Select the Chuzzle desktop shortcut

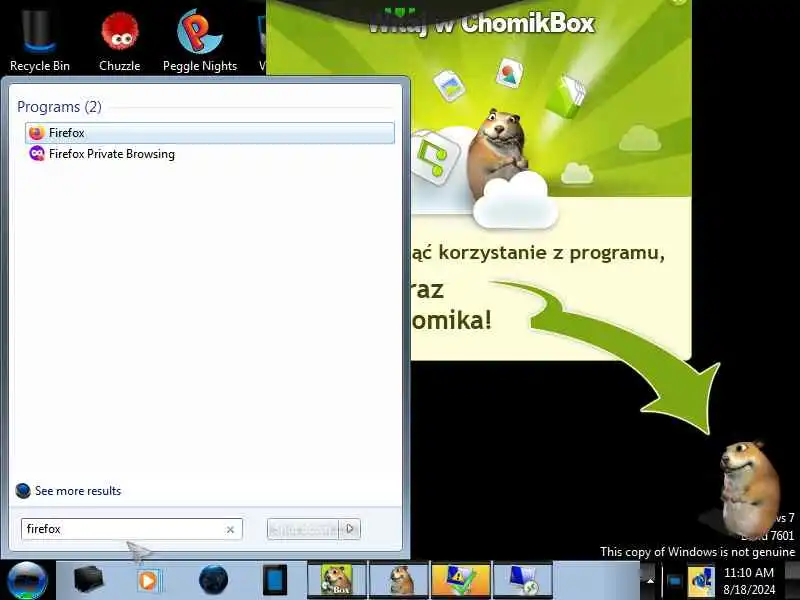click(x=119, y=42)
